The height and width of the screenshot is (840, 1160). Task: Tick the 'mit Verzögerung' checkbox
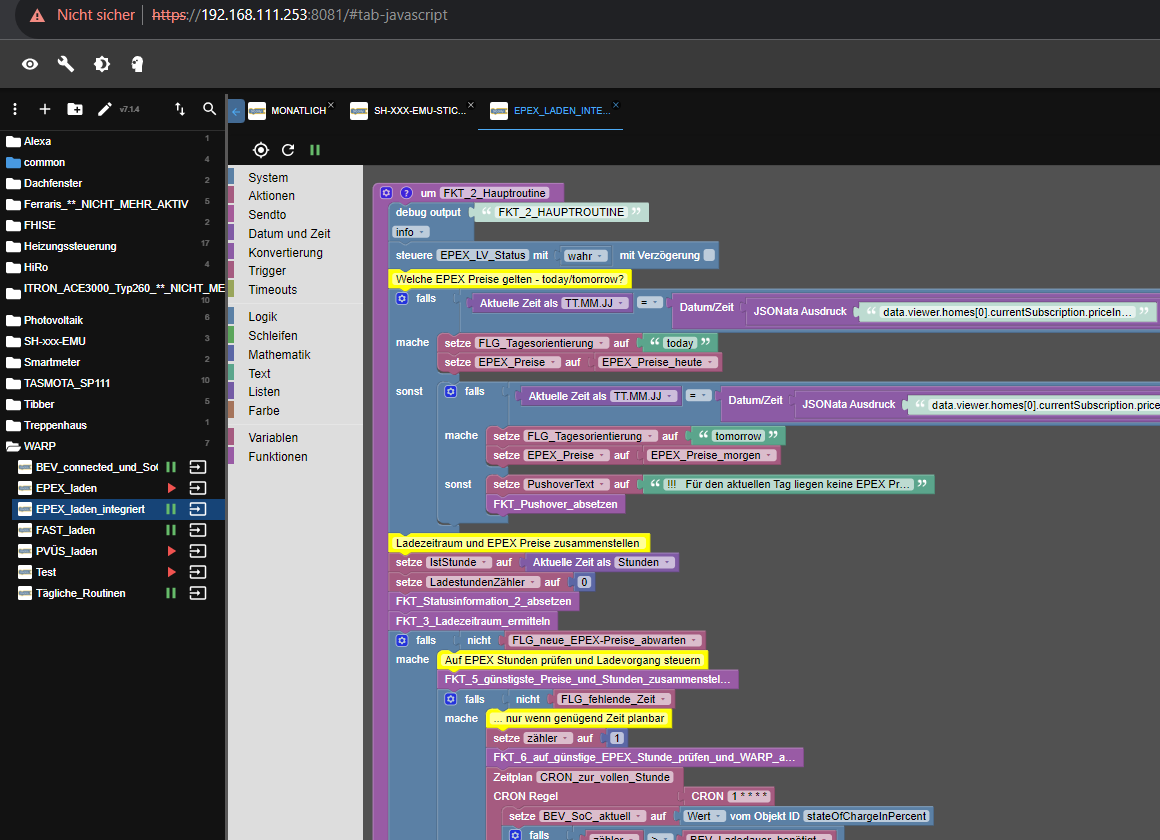coord(709,255)
